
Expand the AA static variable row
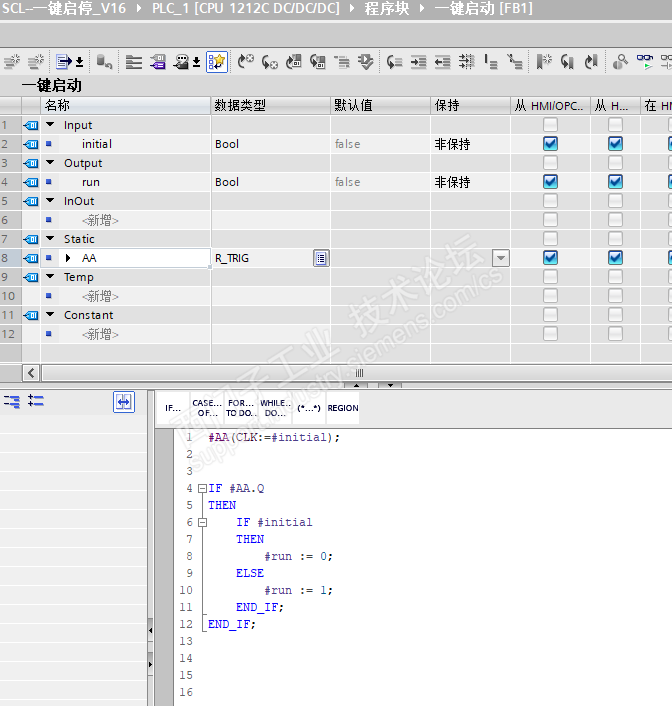68,258
